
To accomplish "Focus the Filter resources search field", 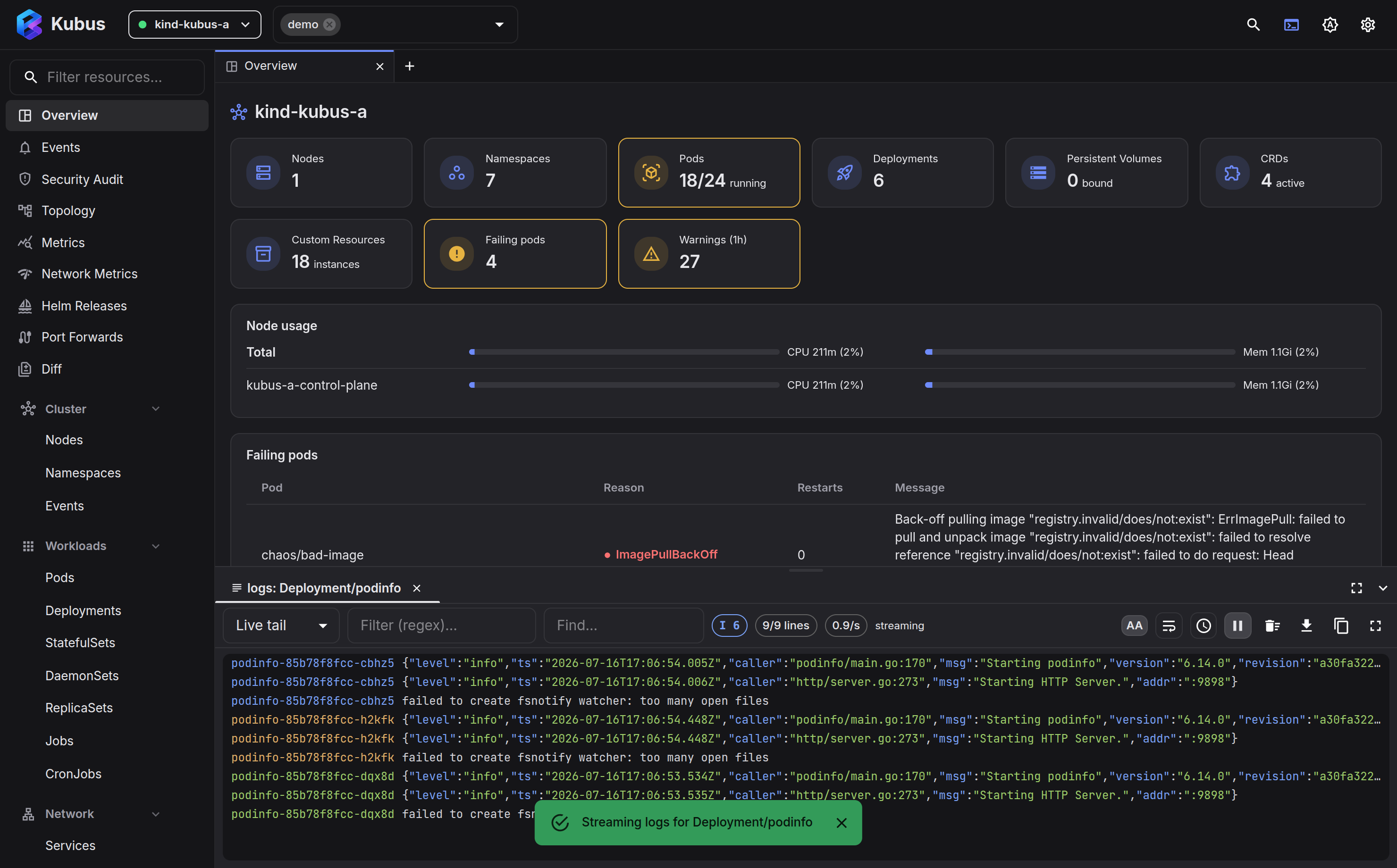I will (x=108, y=77).
